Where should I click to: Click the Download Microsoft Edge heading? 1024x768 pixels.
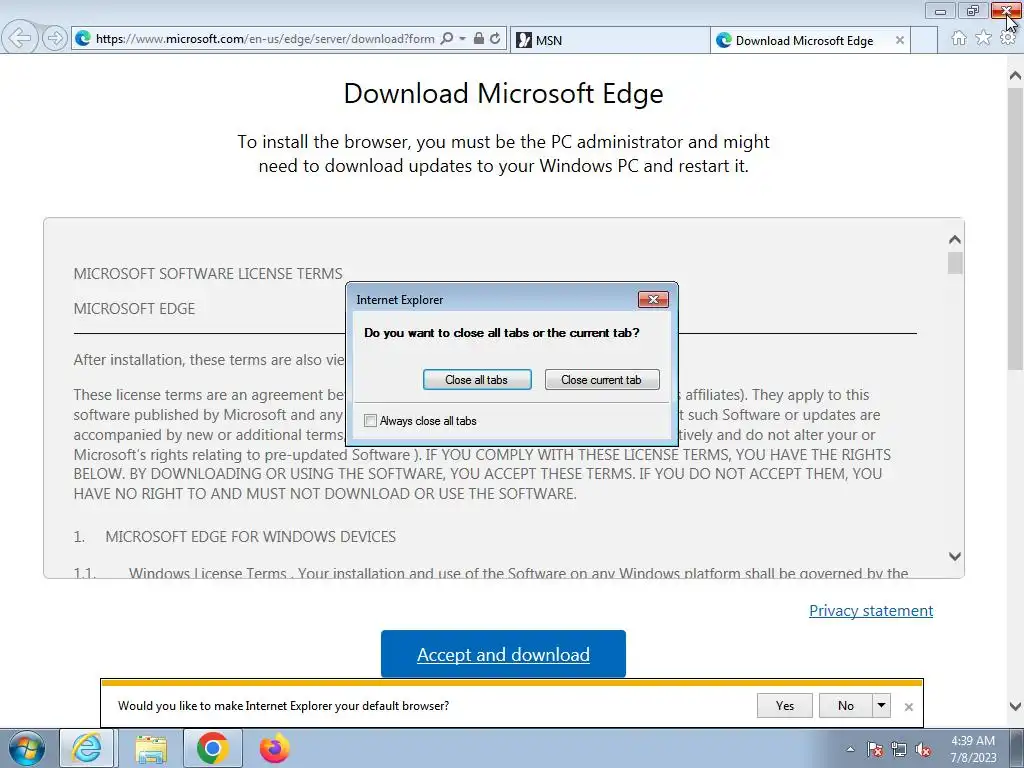(x=504, y=93)
